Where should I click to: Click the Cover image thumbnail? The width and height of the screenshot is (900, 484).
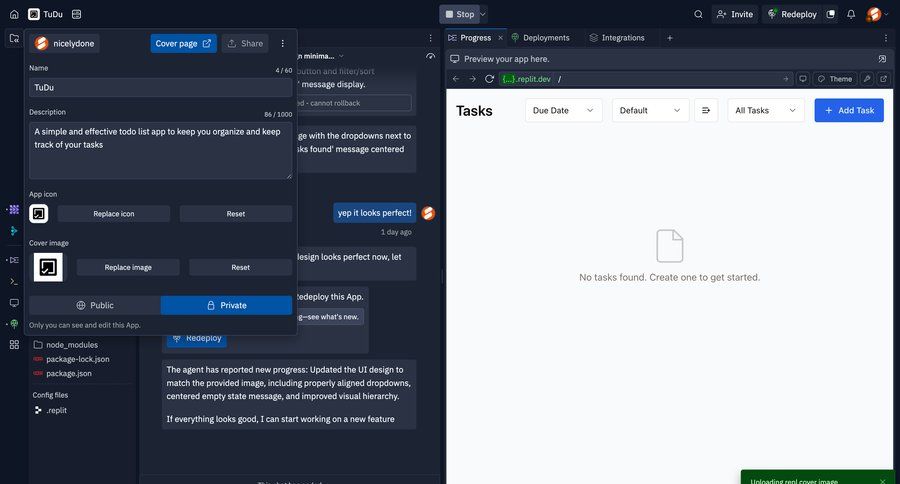48,267
